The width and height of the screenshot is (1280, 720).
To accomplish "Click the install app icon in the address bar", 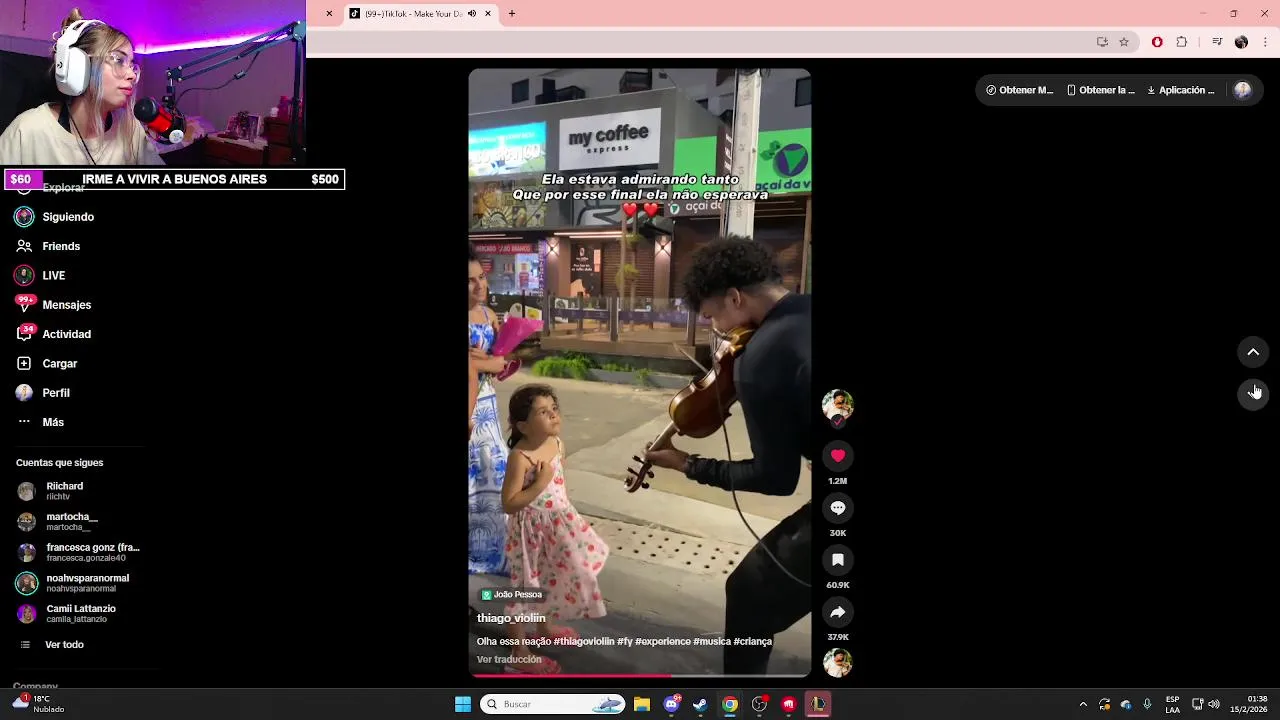I will click(x=1102, y=42).
